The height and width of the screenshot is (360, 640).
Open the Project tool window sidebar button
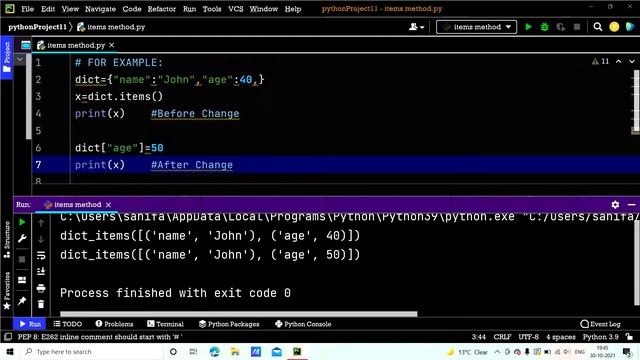pyautogui.click(x=7, y=57)
